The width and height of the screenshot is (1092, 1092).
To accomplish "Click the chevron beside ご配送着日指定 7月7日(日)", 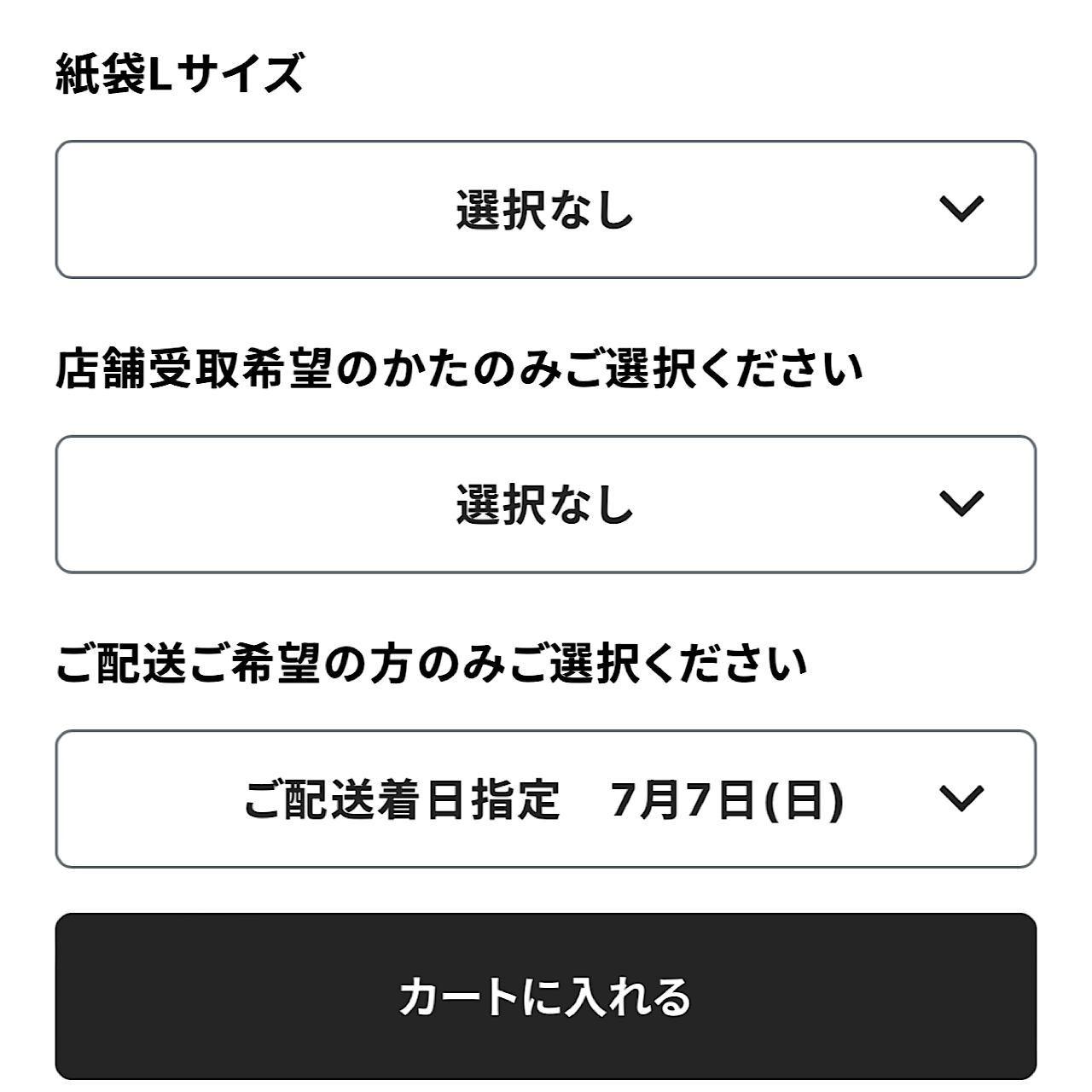I will [x=961, y=799].
